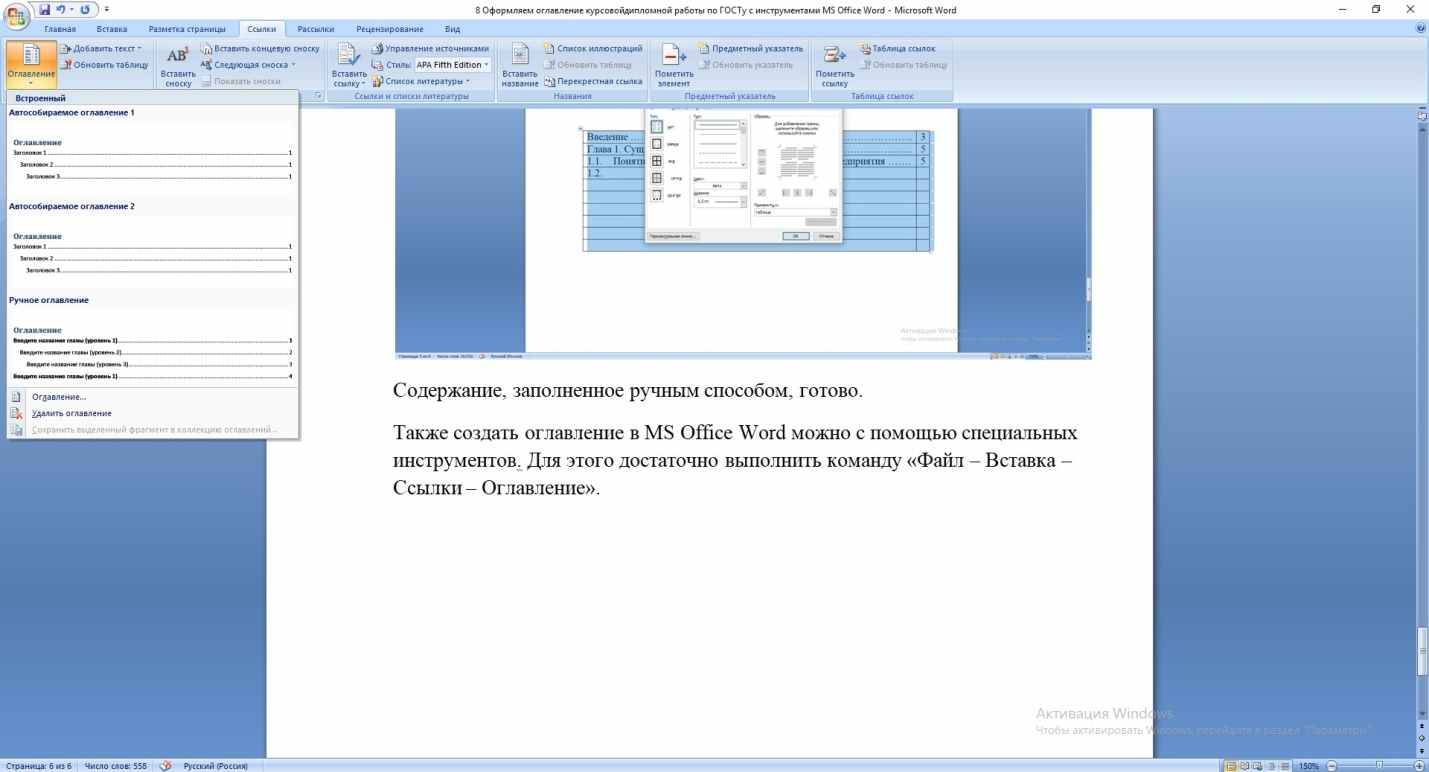Click the zoom in plus button
This screenshot has width=1429, height=772.
click(x=1418, y=766)
